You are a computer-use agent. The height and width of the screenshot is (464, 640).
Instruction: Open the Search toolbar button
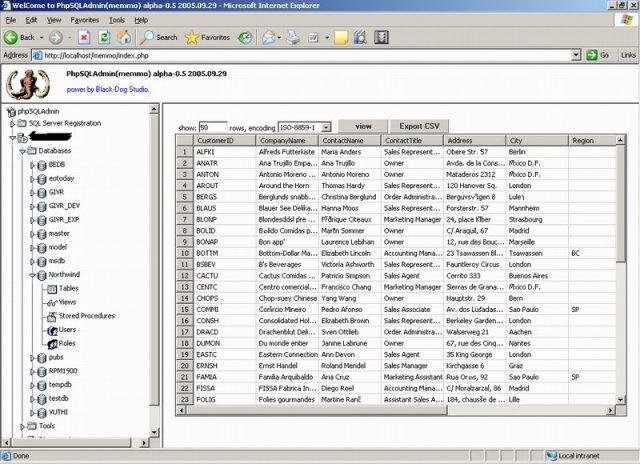158,37
